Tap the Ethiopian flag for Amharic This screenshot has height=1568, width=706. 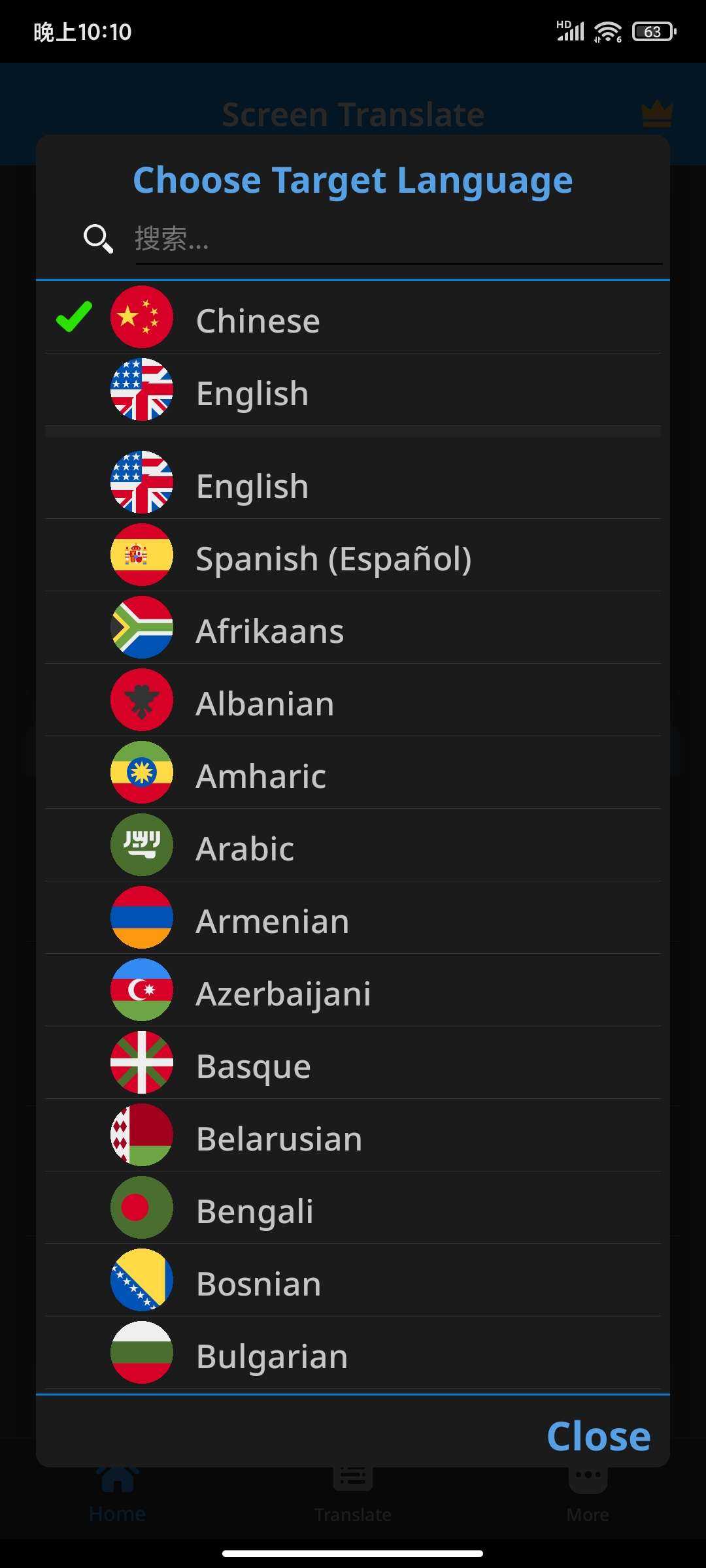coord(142,772)
